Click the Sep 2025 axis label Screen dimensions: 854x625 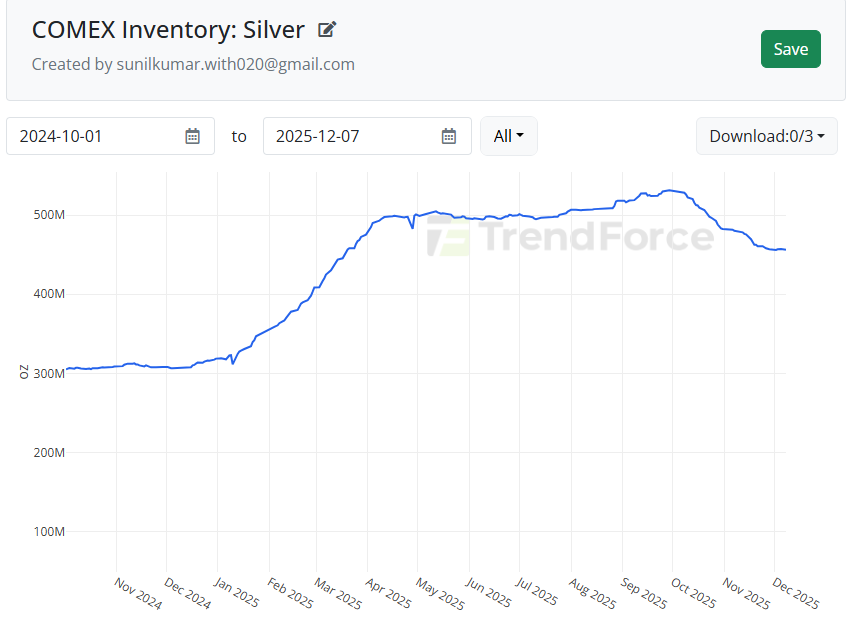click(x=643, y=594)
